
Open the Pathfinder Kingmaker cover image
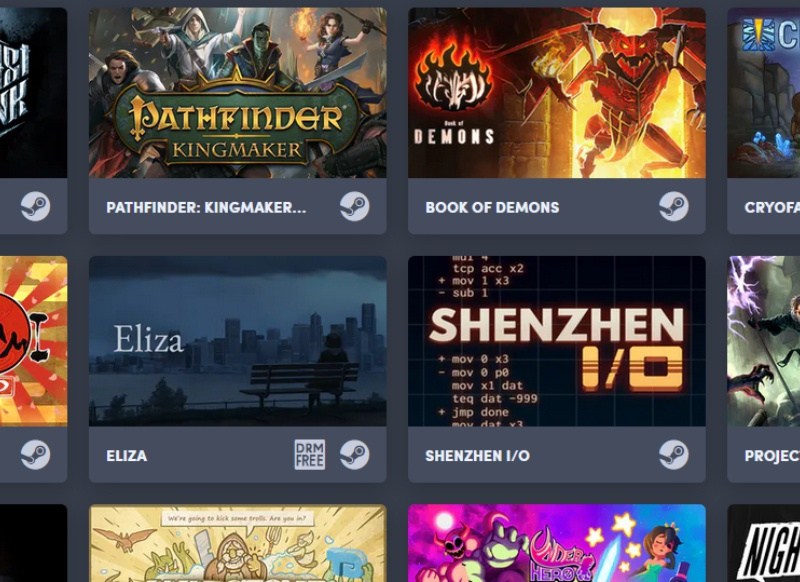pyautogui.click(x=238, y=93)
